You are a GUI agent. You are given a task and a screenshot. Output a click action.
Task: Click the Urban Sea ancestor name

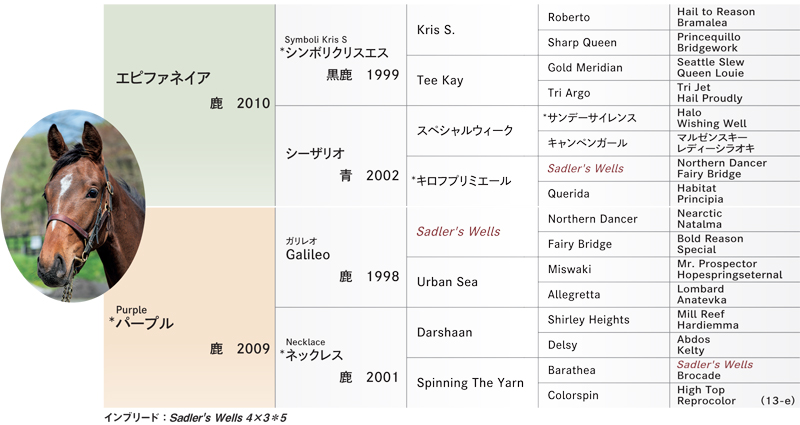pyautogui.click(x=447, y=282)
